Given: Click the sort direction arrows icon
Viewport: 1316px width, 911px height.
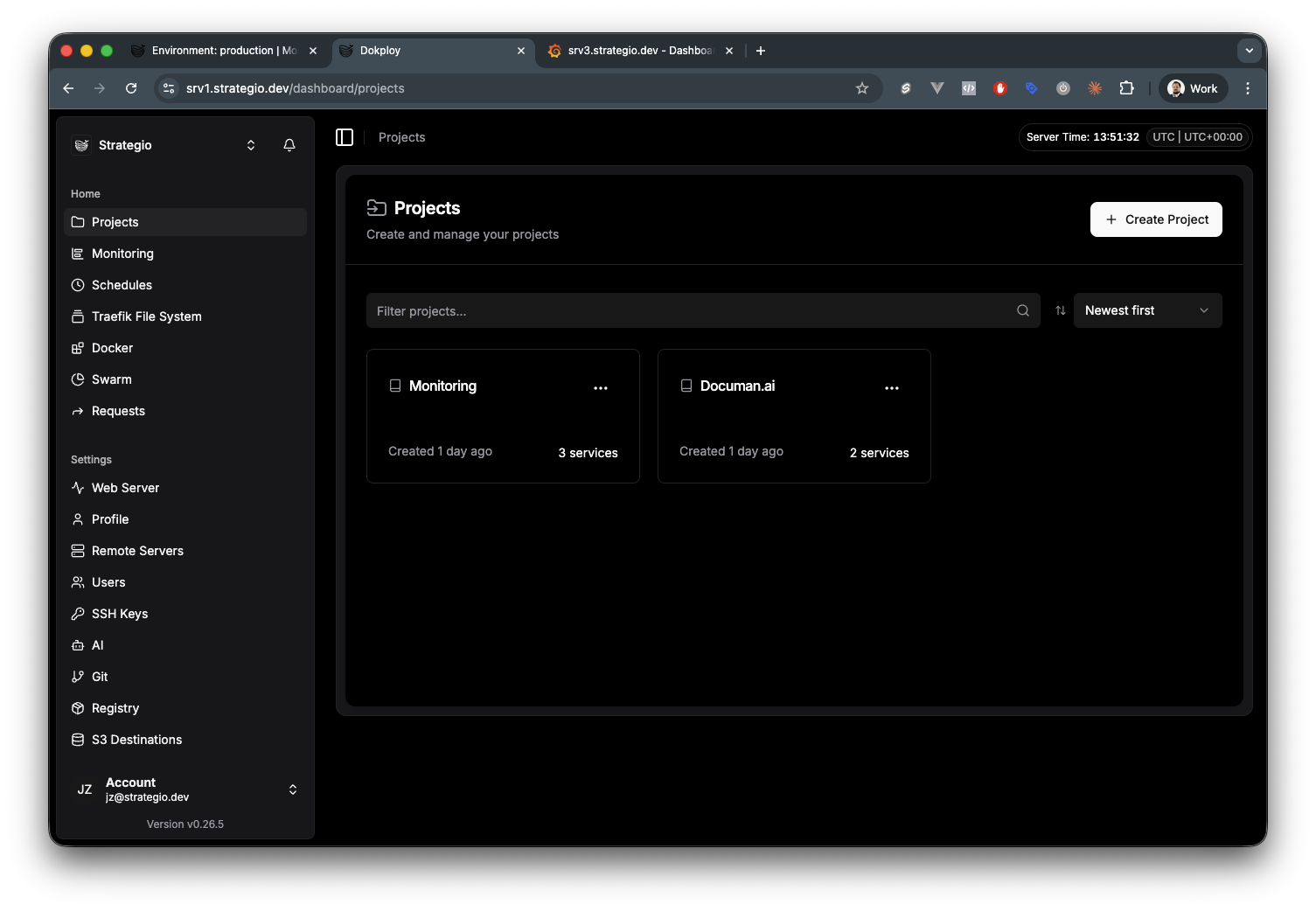Looking at the screenshot, I should [x=1060, y=310].
